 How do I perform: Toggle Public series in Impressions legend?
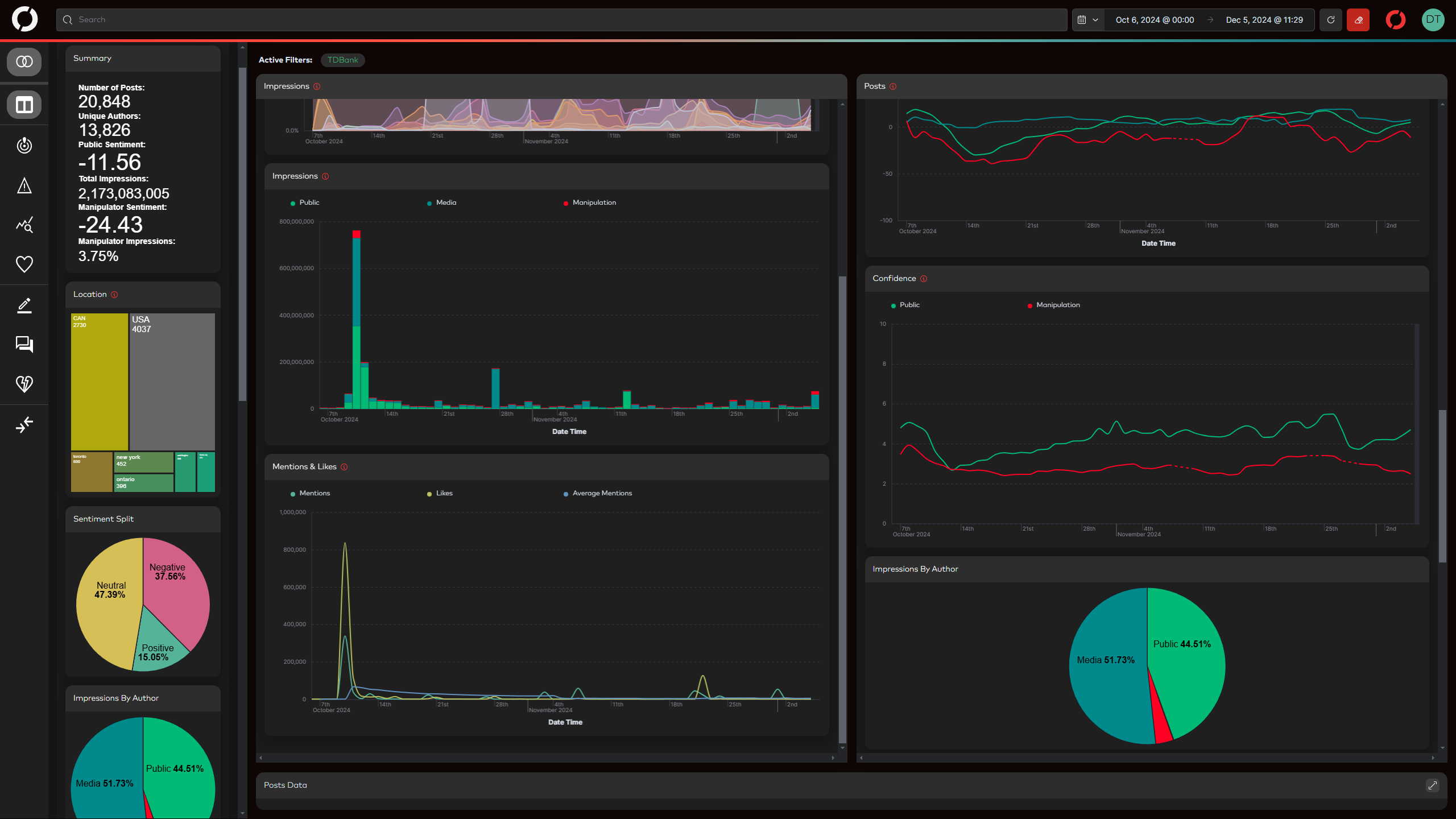pos(305,202)
